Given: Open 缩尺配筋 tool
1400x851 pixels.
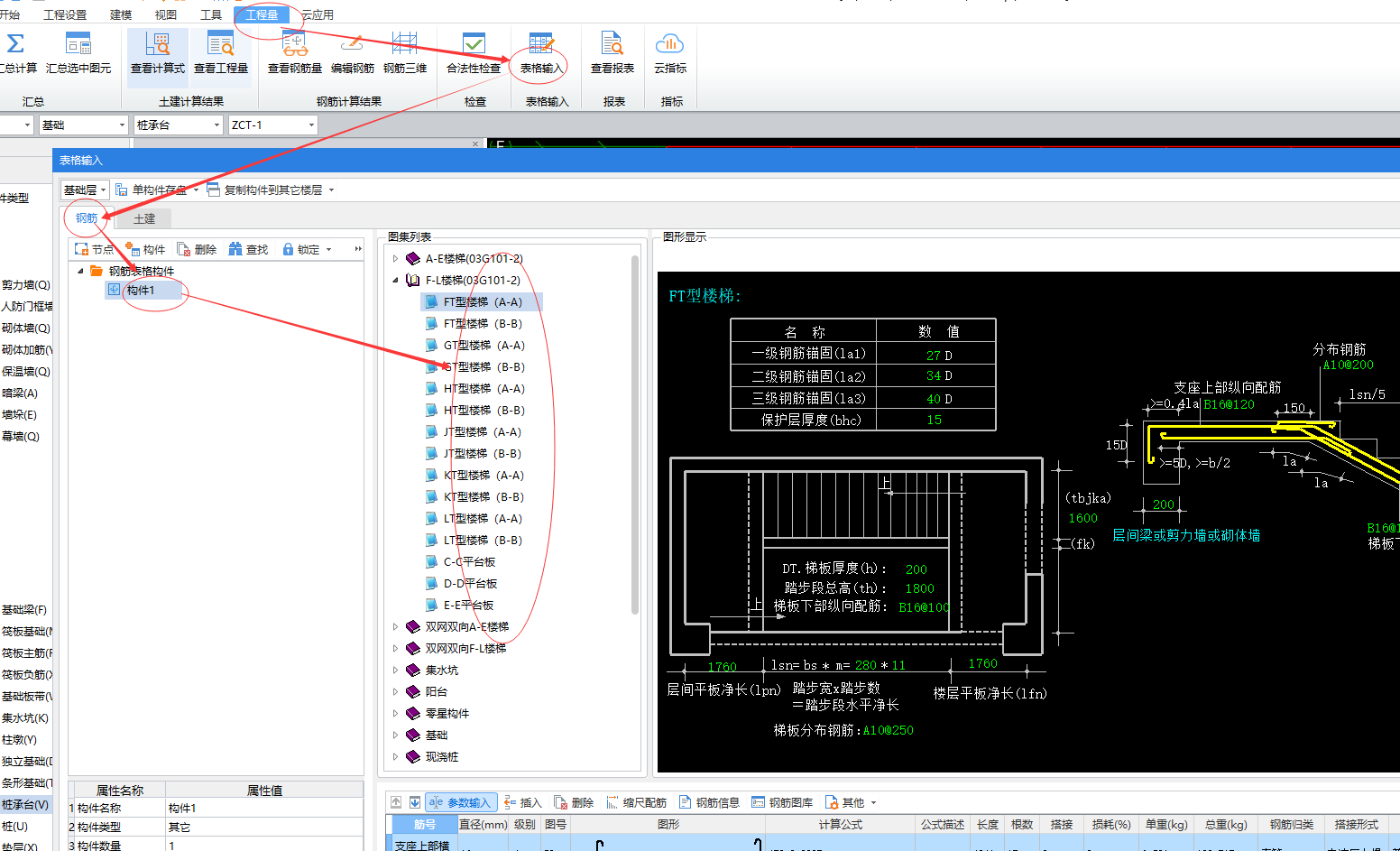Looking at the screenshot, I should click(x=637, y=802).
